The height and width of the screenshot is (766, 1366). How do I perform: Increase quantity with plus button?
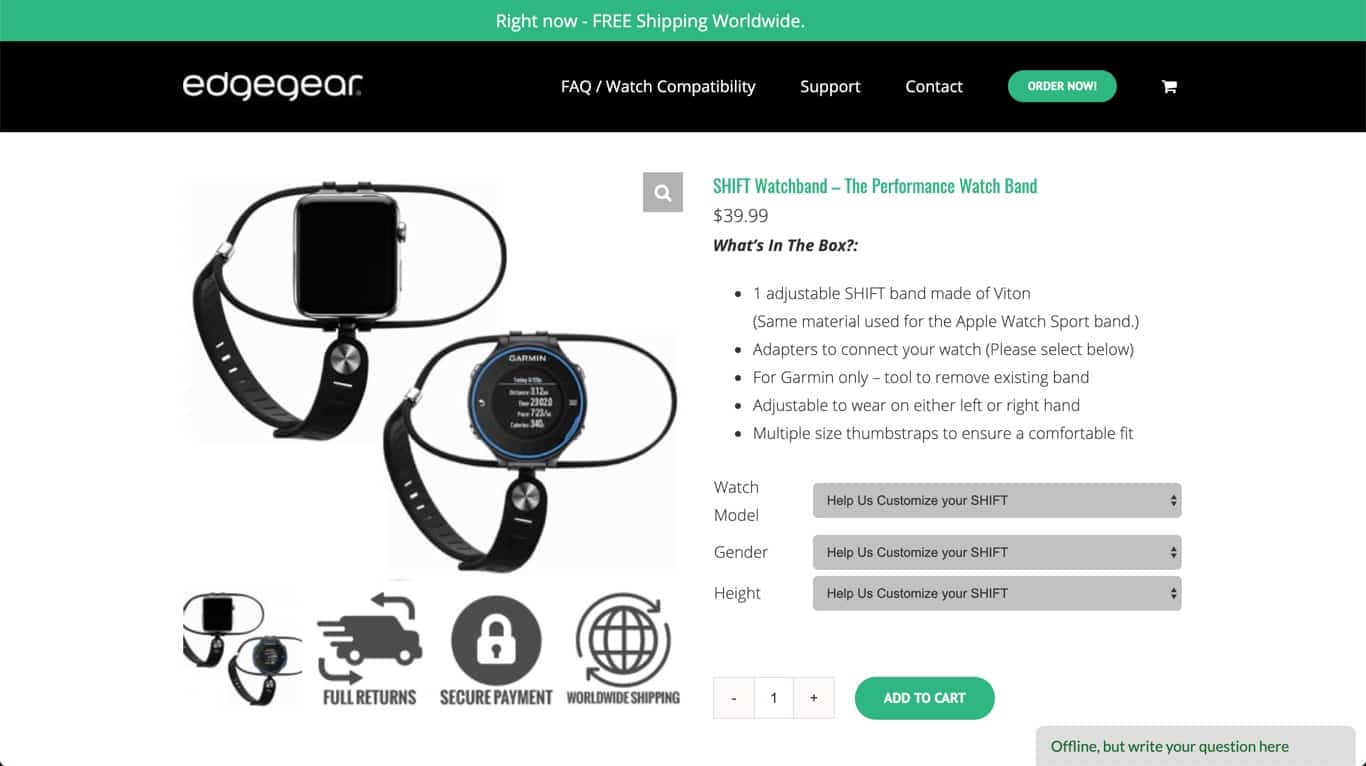[814, 698]
